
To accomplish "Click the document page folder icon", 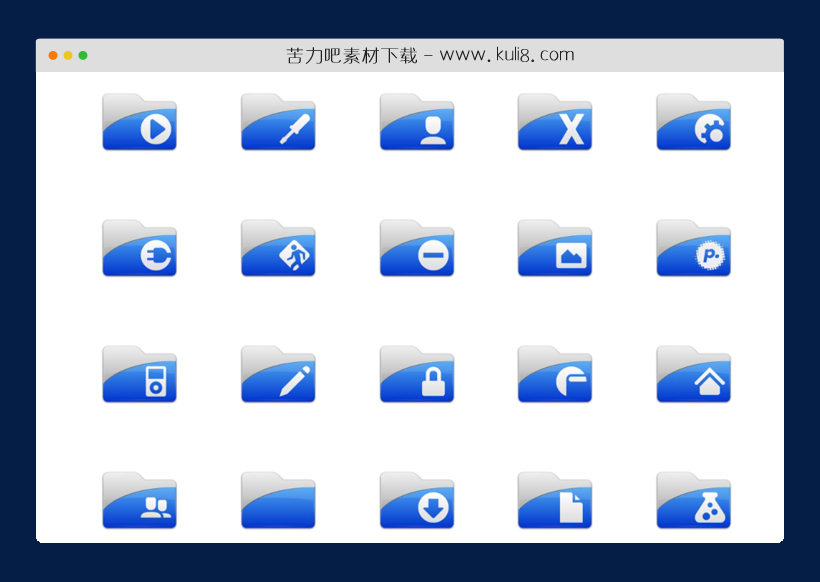I will (x=555, y=501).
